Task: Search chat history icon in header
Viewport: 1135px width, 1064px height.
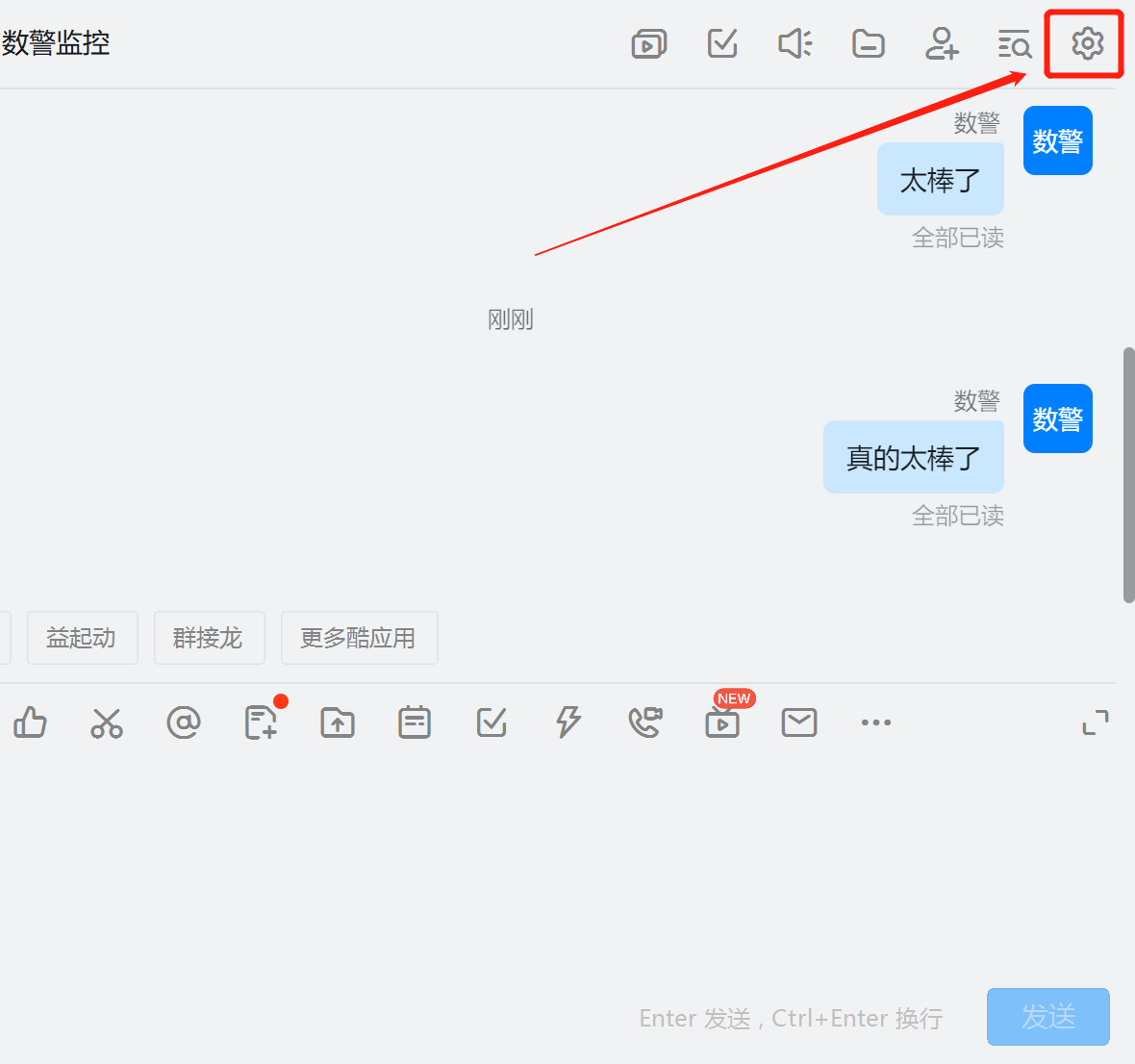Action: pos(1014,44)
